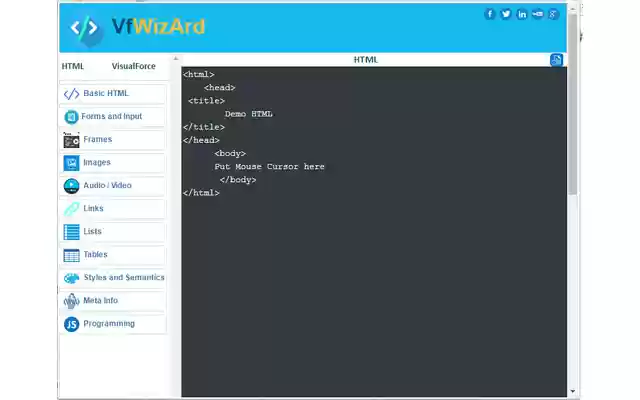Click the Forms and Input icon
The width and height of the screenshot is (640, 400).
[x=71, y=117]
